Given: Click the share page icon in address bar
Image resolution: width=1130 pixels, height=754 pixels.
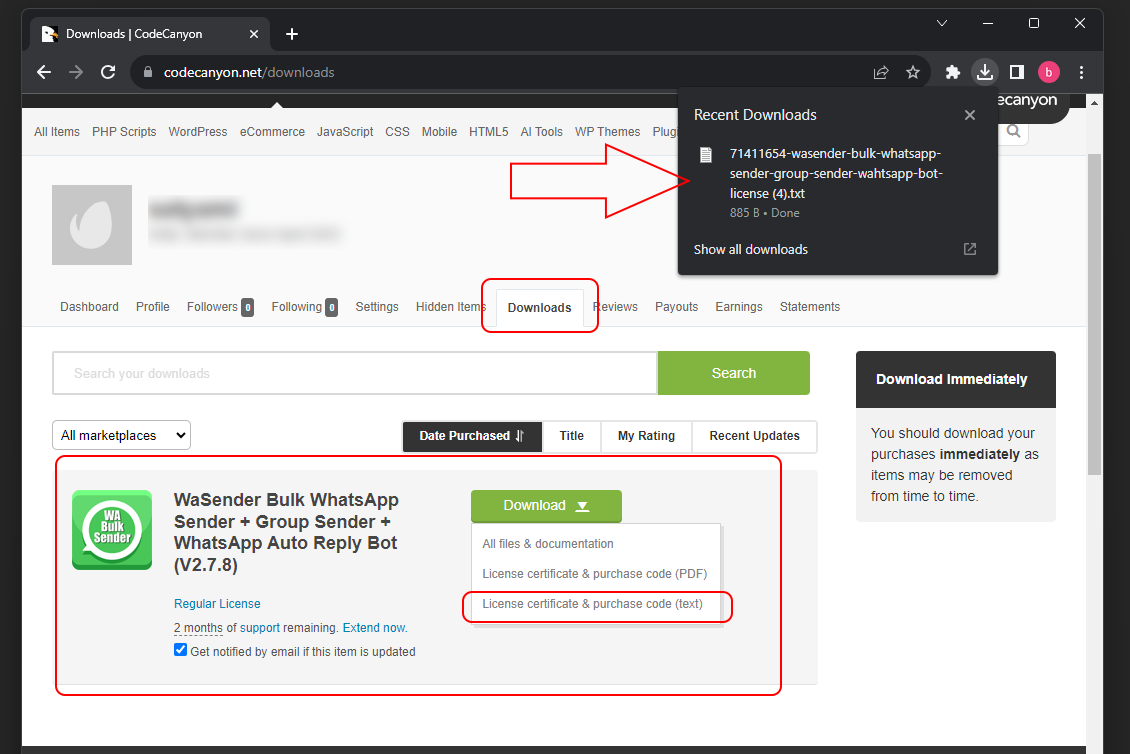Looking at the screenshot, I should (x=881, y=72).
